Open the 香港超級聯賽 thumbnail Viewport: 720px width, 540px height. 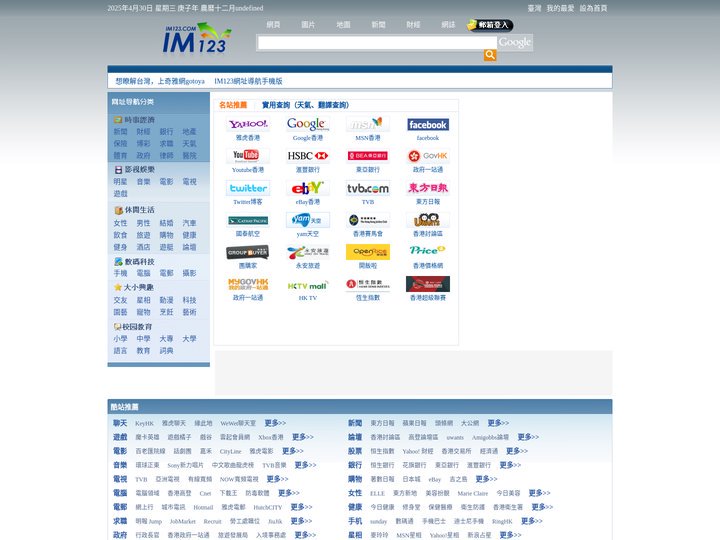[428, 284]
